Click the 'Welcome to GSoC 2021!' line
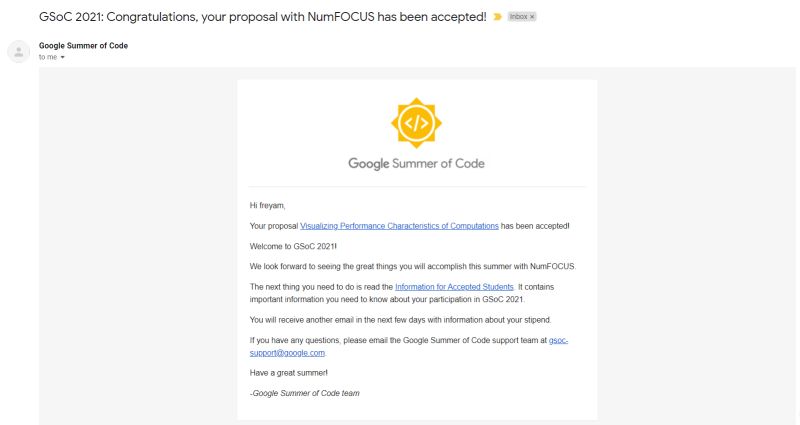This screenshot has width=800, height=425. coord(293,246)
